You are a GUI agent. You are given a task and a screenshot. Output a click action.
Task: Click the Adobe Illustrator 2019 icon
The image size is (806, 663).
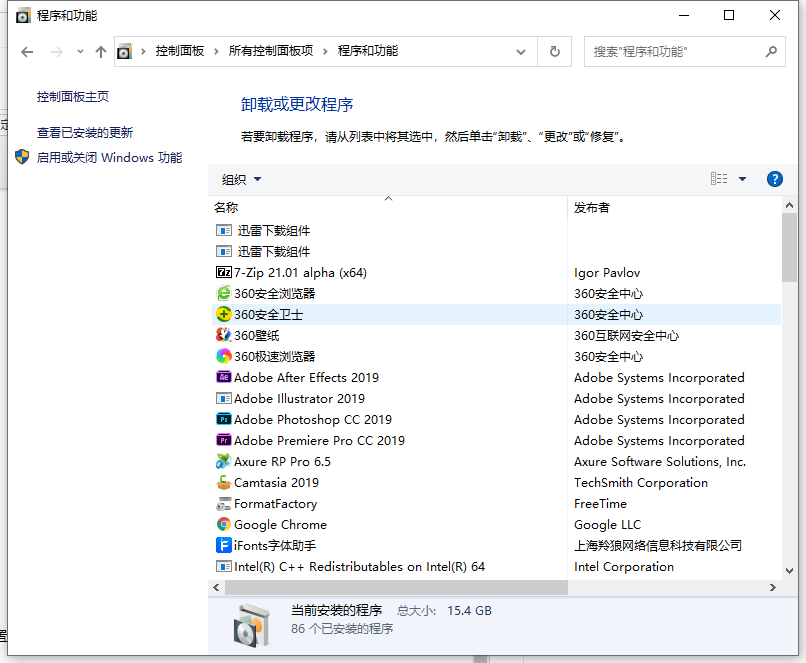[x=224, y=398]
